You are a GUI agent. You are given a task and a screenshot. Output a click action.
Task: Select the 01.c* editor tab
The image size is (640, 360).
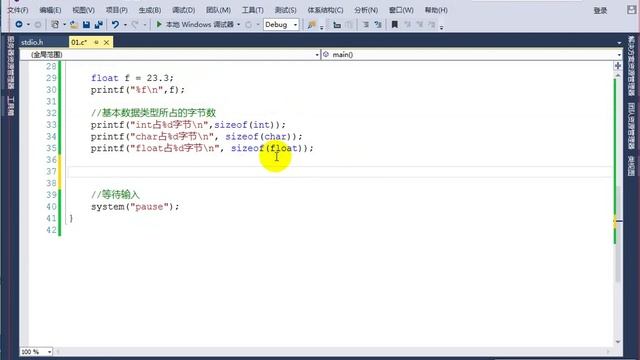[79, 42]
